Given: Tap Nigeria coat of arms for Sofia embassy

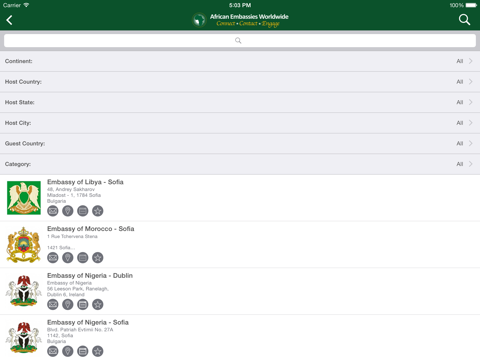Looking at the screenshot, I should (23, 337).
